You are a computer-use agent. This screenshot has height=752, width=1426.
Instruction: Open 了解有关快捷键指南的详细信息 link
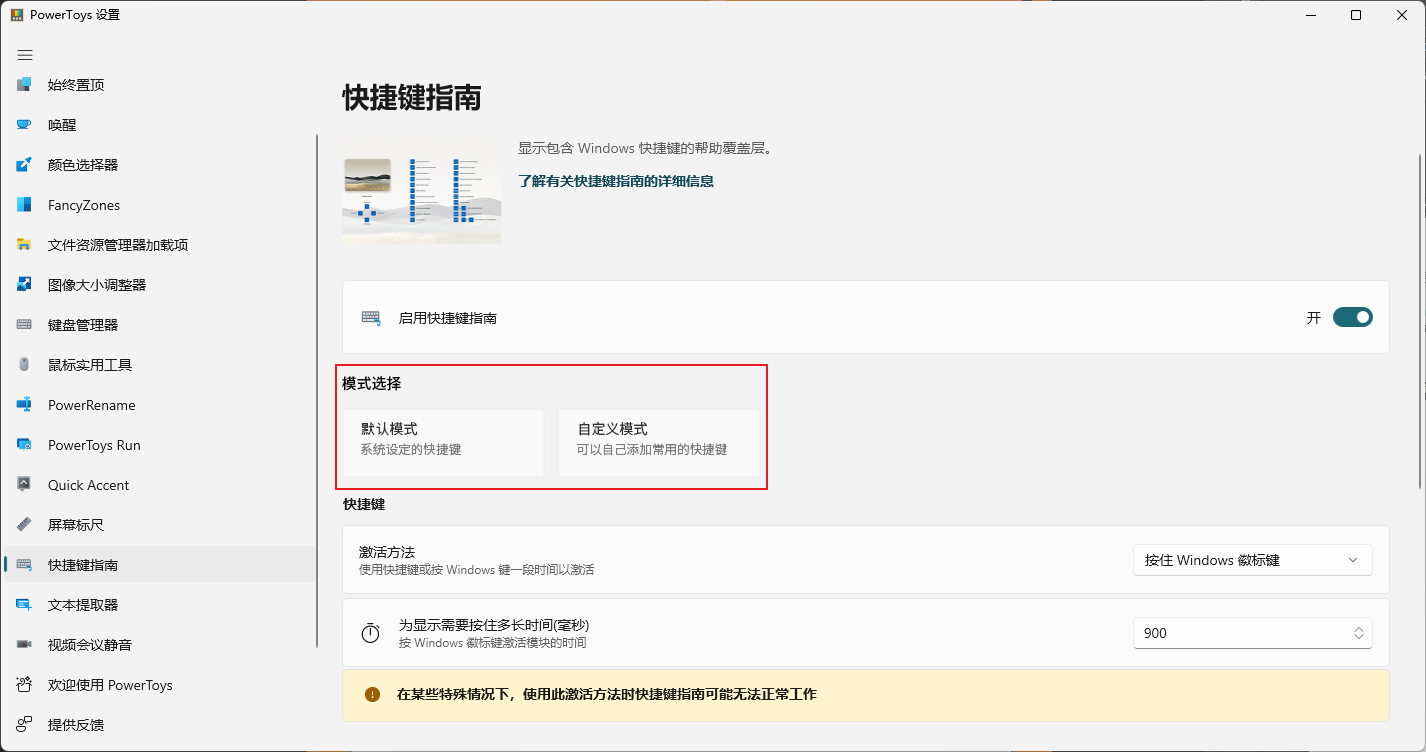click(x=616, y=181)
